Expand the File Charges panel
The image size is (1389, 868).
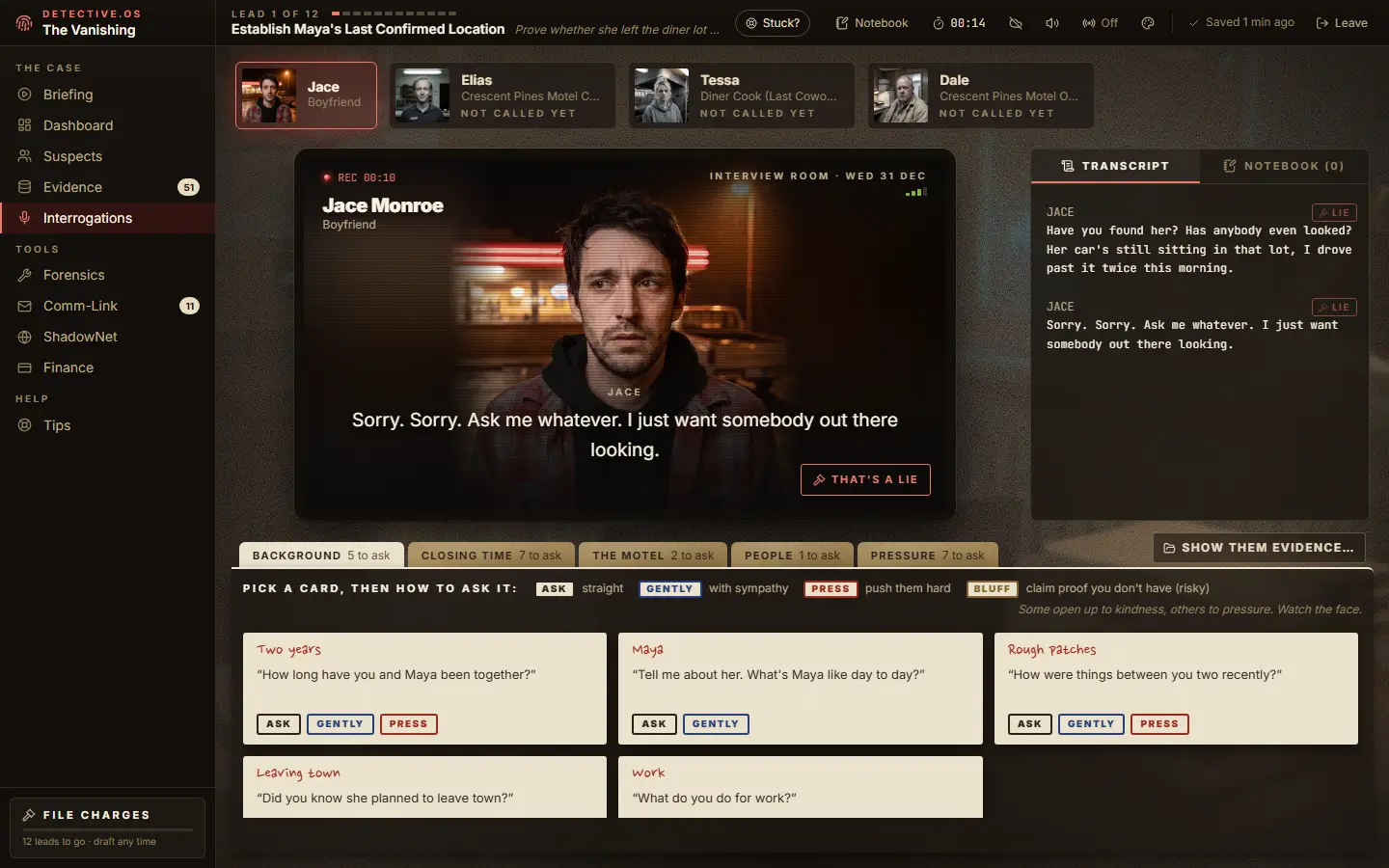(x=107, y=827)
